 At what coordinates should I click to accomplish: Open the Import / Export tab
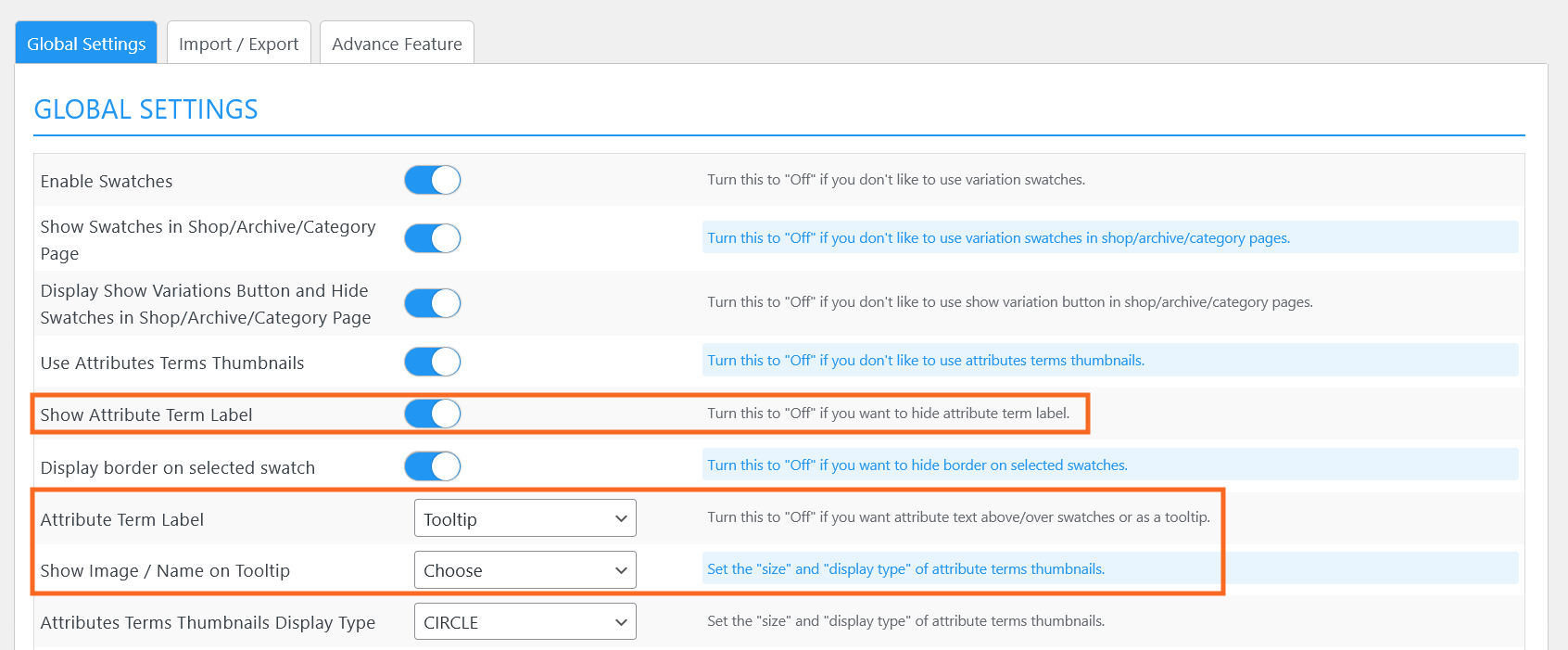pyautogui.click(x=238, y=44)
